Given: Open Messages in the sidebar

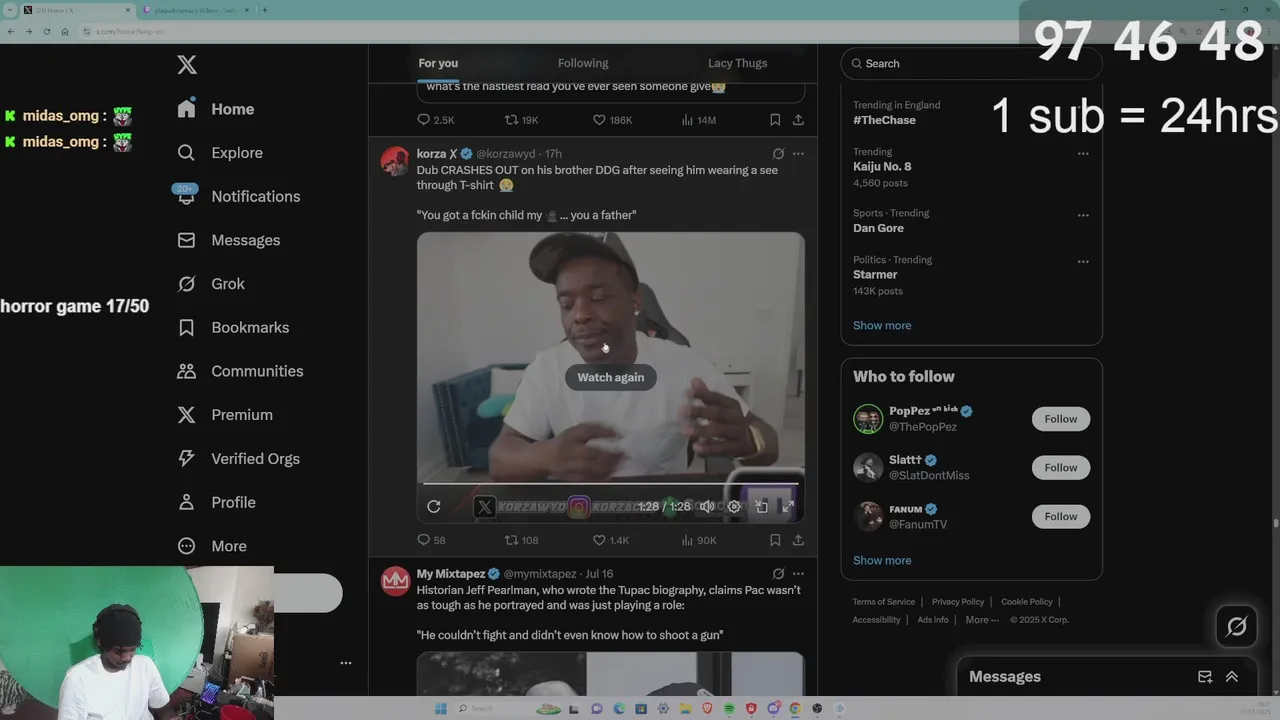Looking at the screenshot, I should coord(228,240).
